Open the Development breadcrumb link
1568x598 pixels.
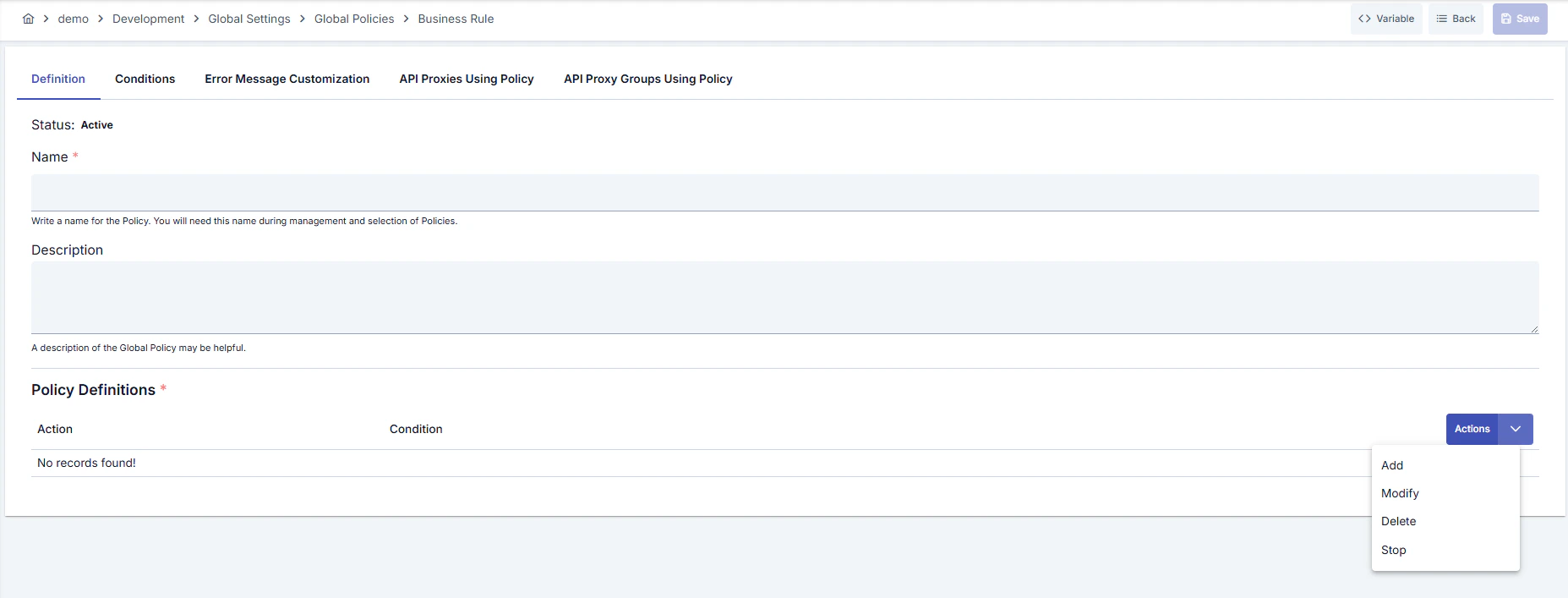148,19
